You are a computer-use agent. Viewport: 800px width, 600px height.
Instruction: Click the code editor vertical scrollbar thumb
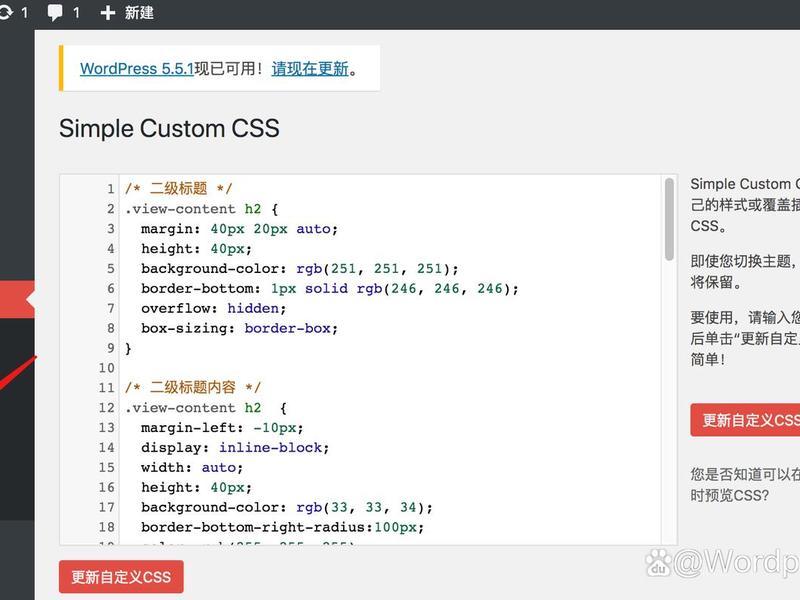point(669,219)
